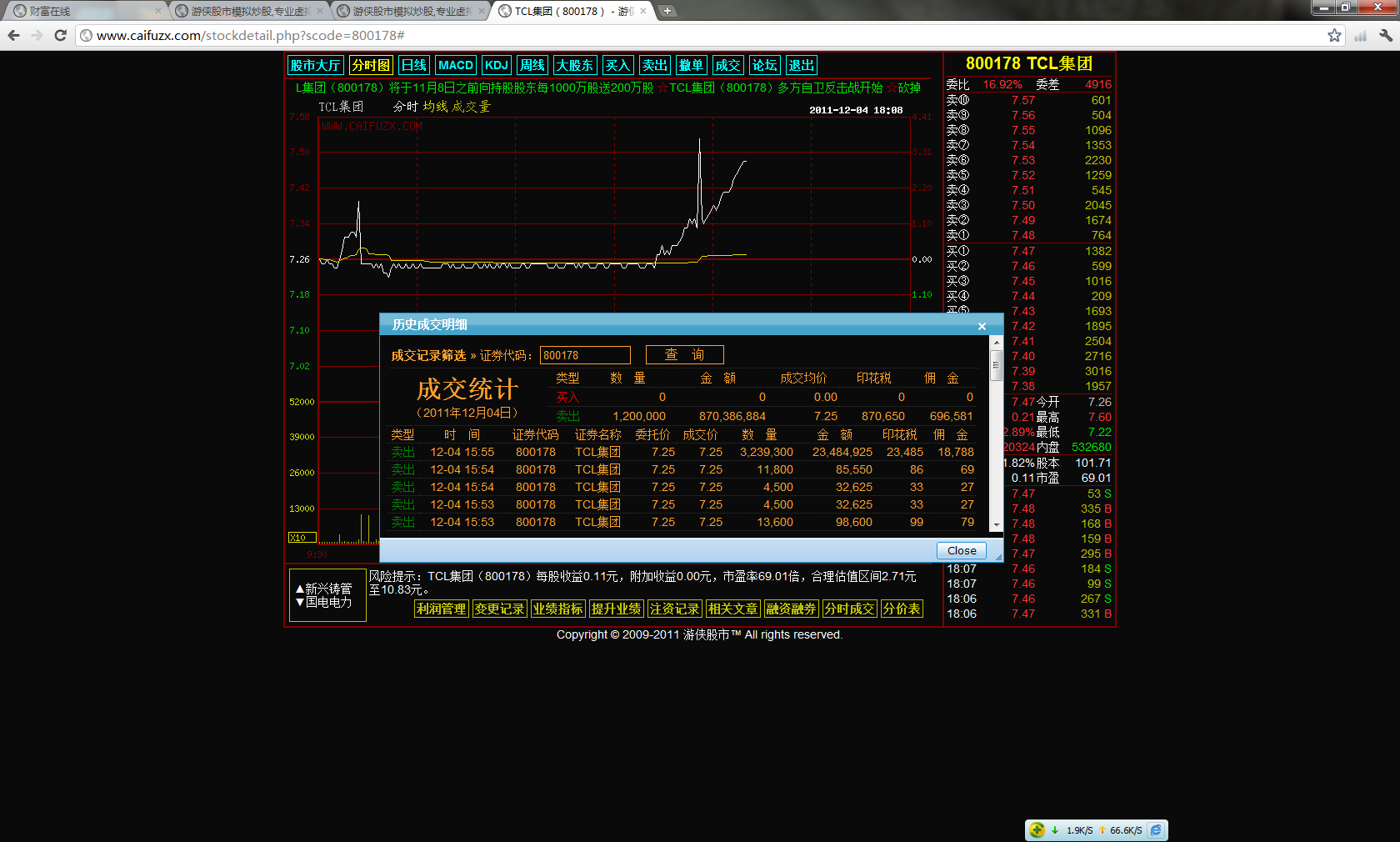The image size is (1400, 842).
Task: Bookmark page using the star icon
Action: pos(1334,35)
